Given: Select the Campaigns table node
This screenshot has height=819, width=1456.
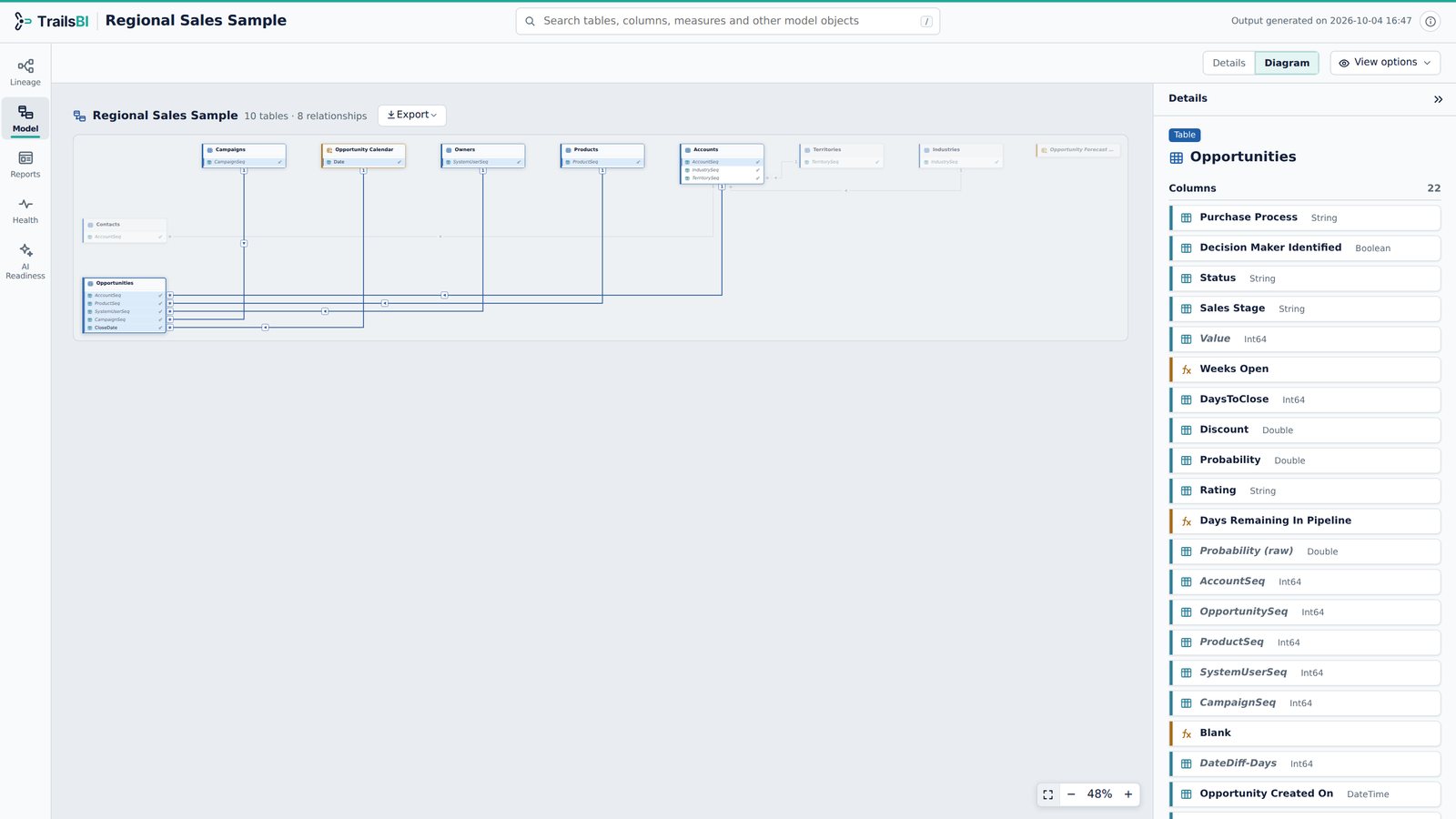Looking at the screenshot, I should coord(244,156).
